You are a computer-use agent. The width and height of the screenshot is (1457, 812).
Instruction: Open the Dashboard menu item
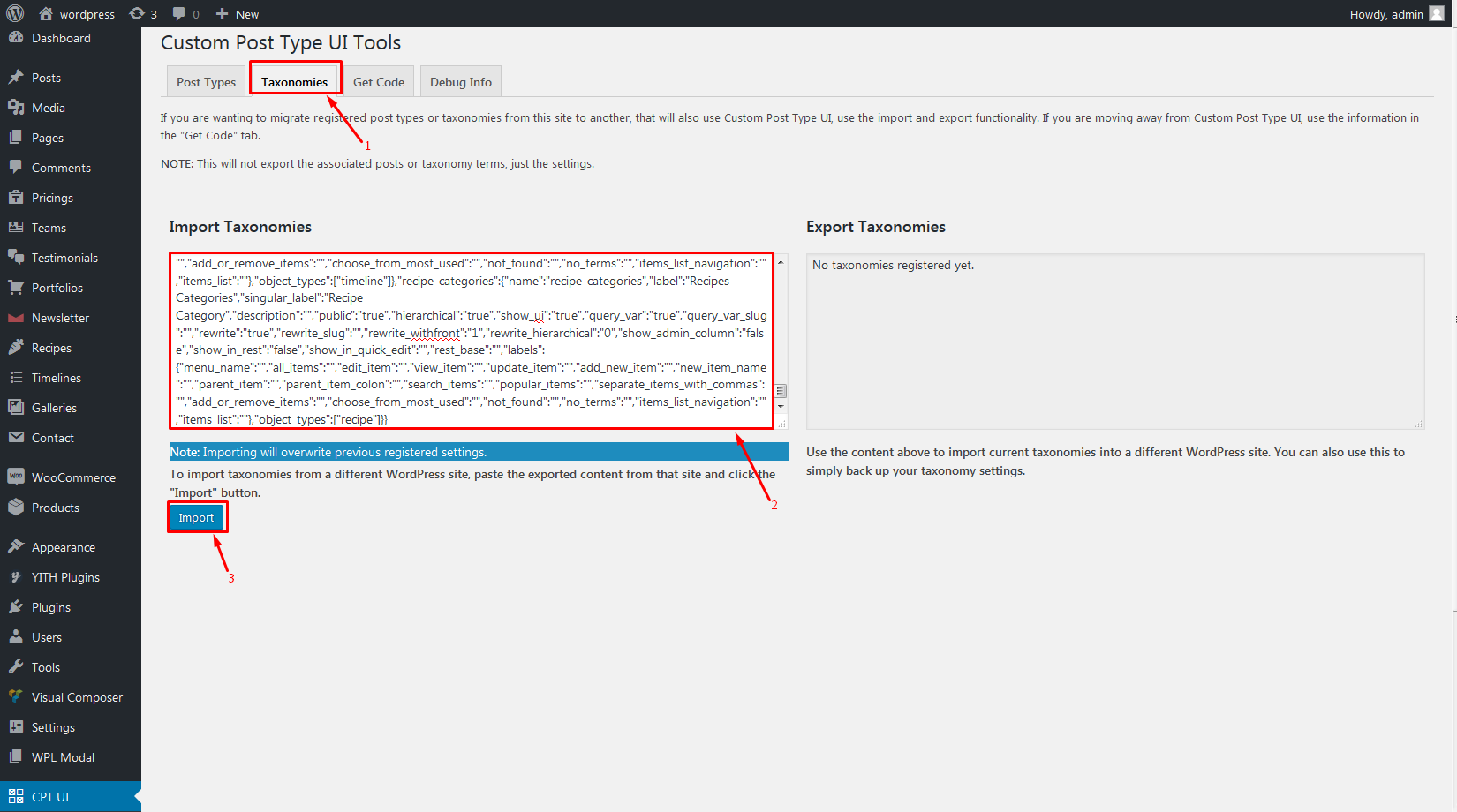61,38
